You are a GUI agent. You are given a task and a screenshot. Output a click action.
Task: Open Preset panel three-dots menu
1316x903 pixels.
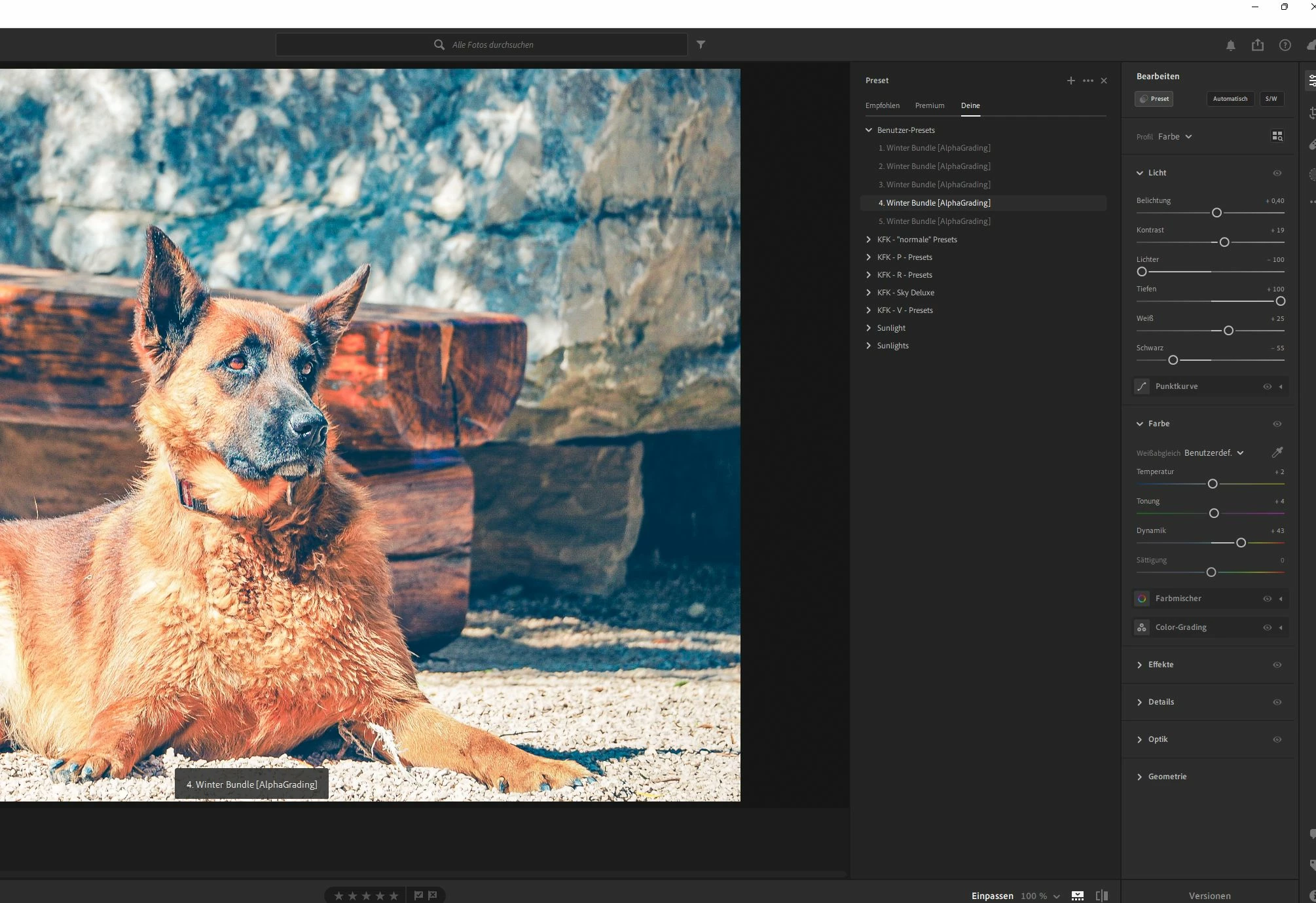click(x=1088, y=81)
